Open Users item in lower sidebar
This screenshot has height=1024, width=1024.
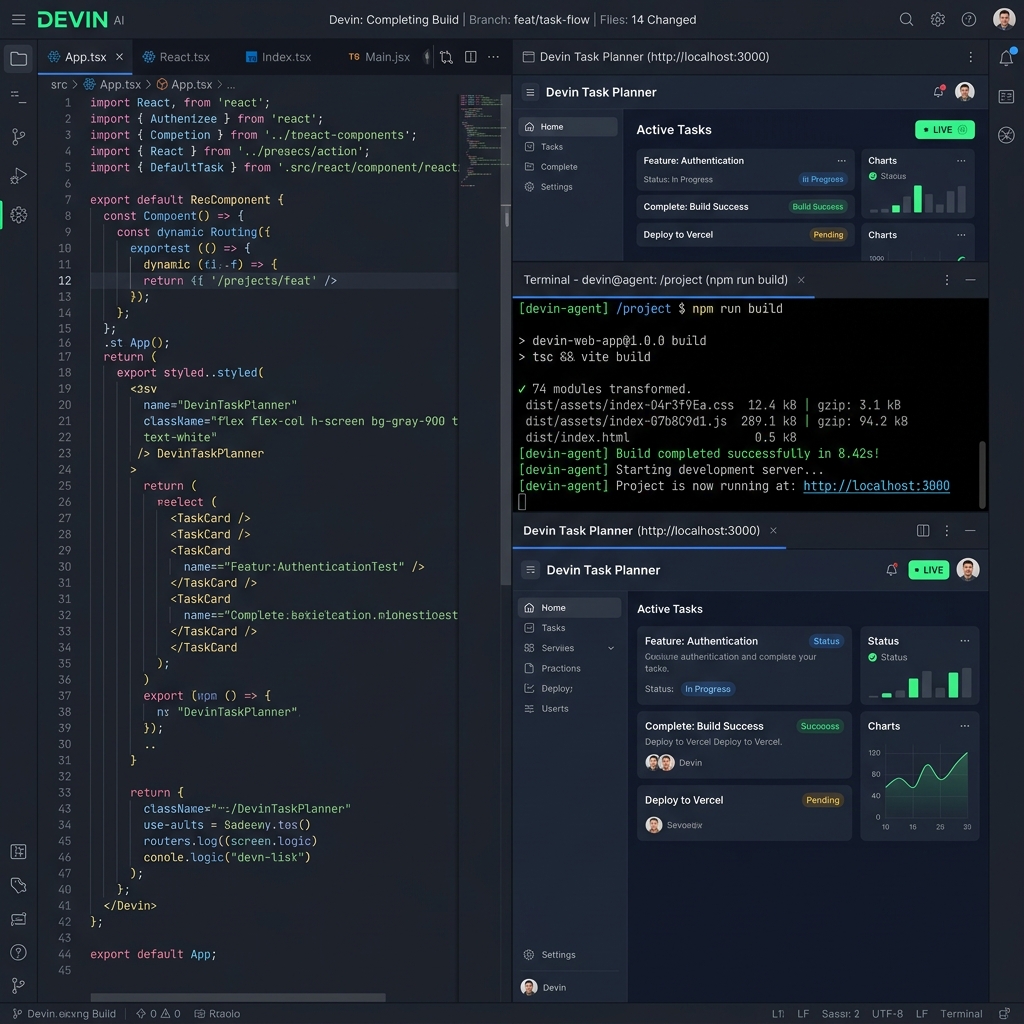click(569, 709)
